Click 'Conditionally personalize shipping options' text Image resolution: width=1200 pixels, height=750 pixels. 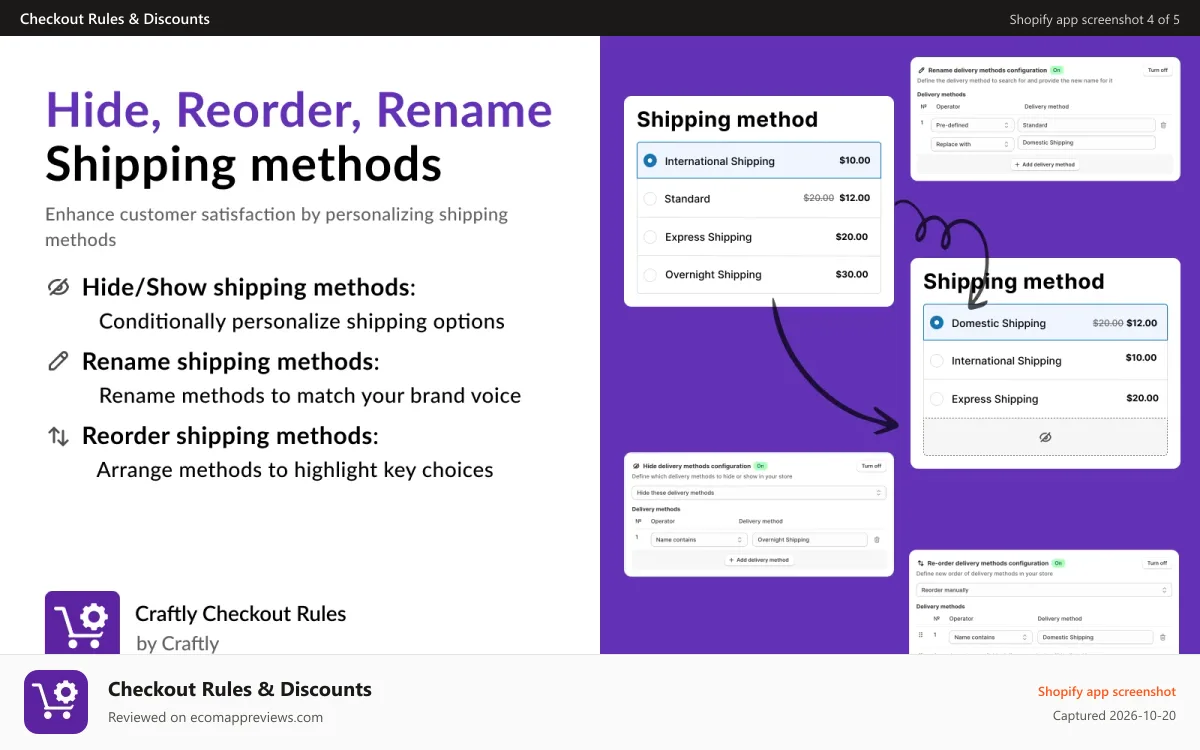coord(302,321)
